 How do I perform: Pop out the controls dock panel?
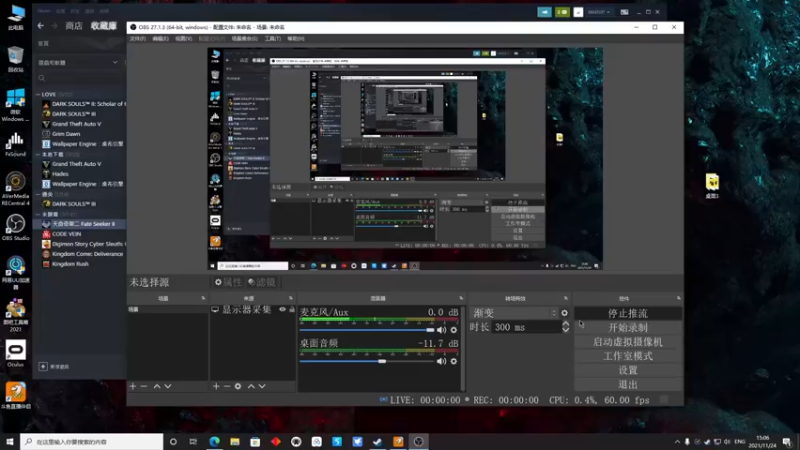(679, 298)
